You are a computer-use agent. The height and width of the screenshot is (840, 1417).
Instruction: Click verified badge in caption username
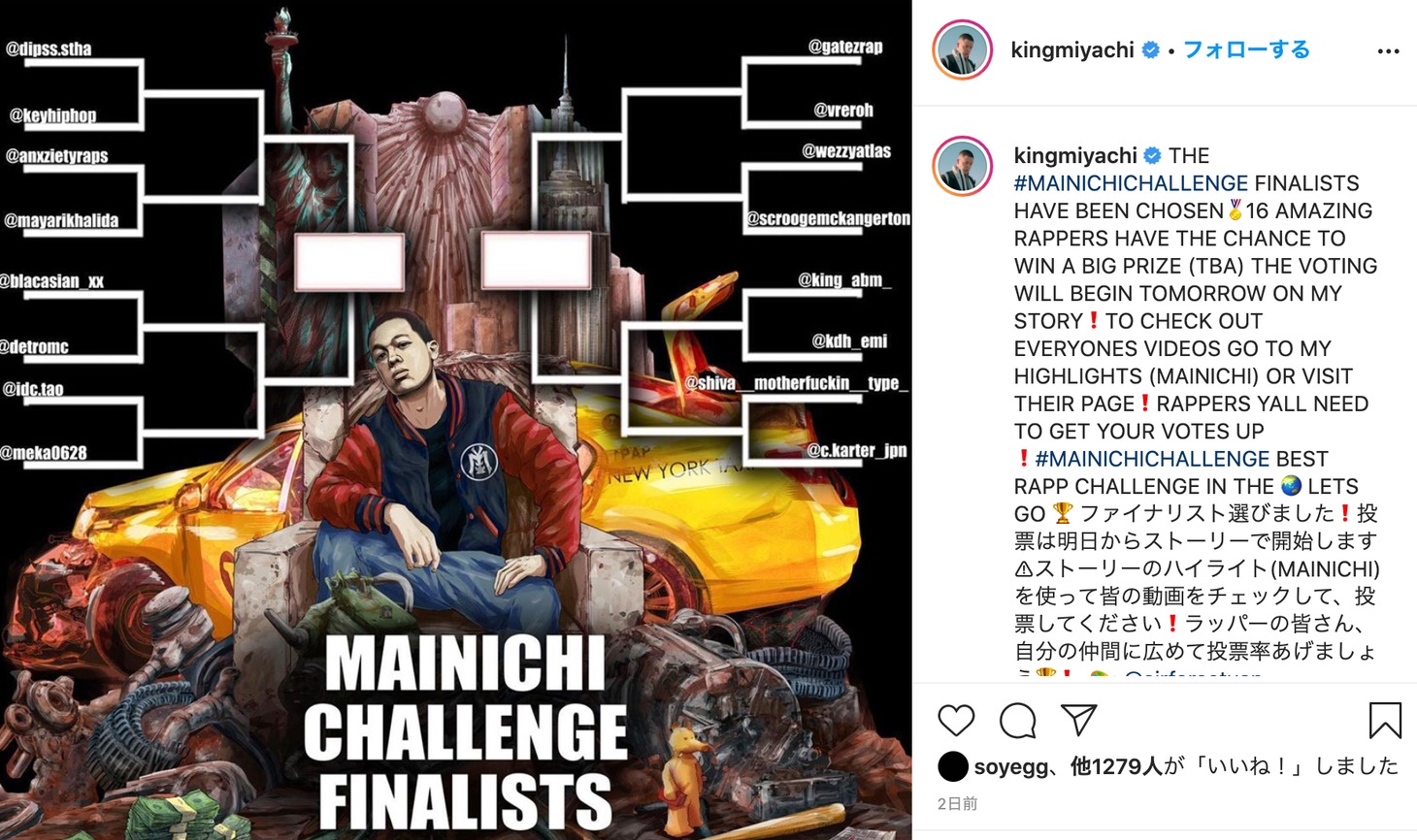[x=1153, y=155]
